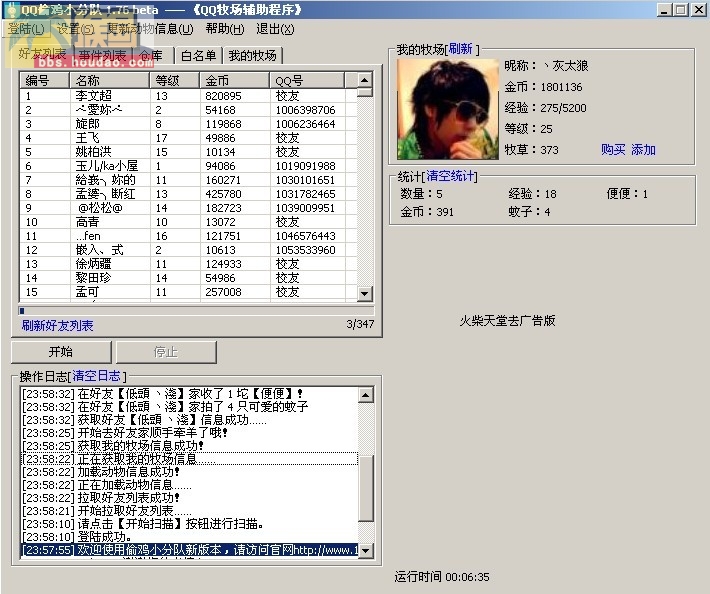Select friend row 玉儿/ka小屋
Screen dimensions: 710x594
(188, 166)
